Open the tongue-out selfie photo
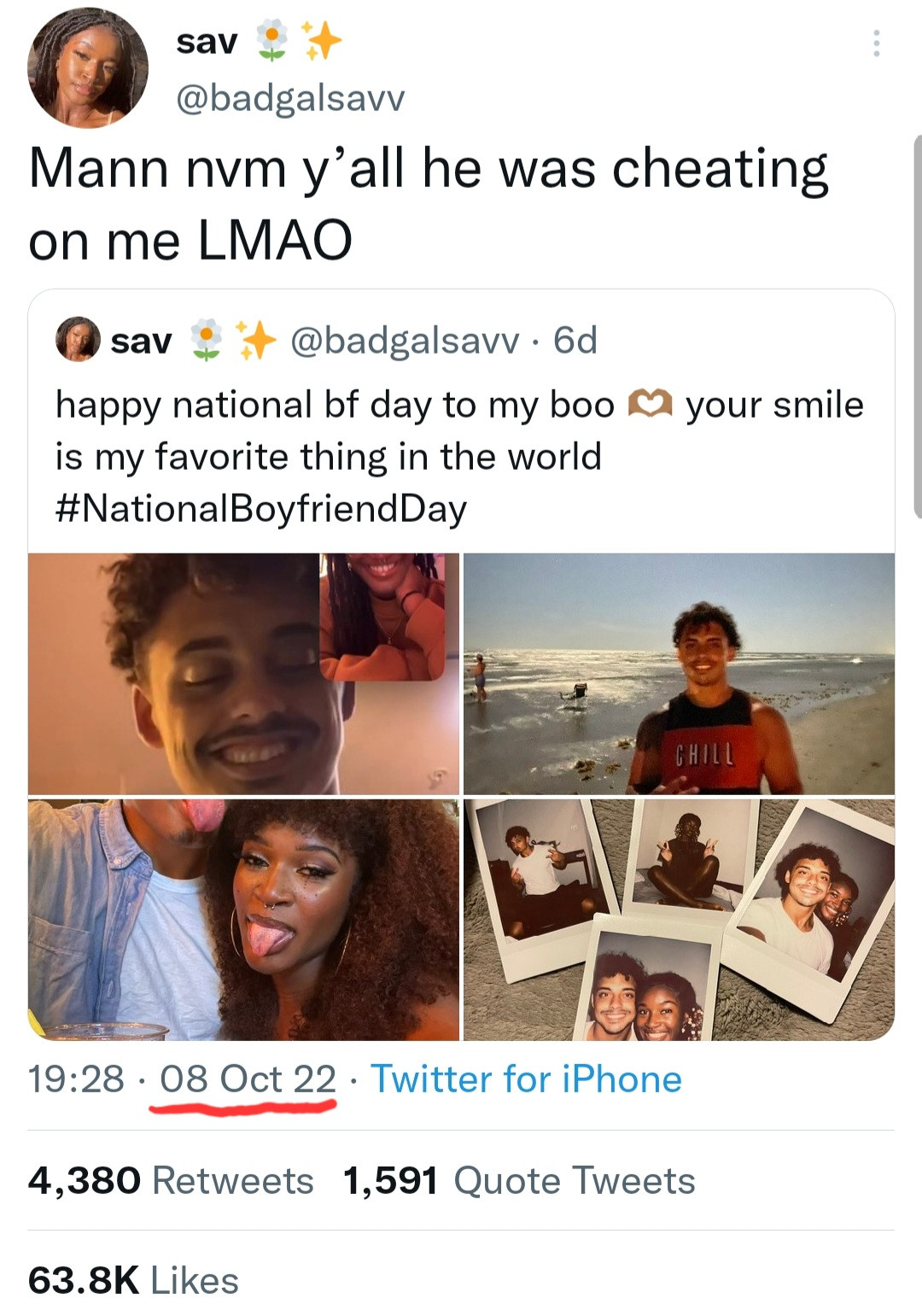922x1316 pixels. 243,920
